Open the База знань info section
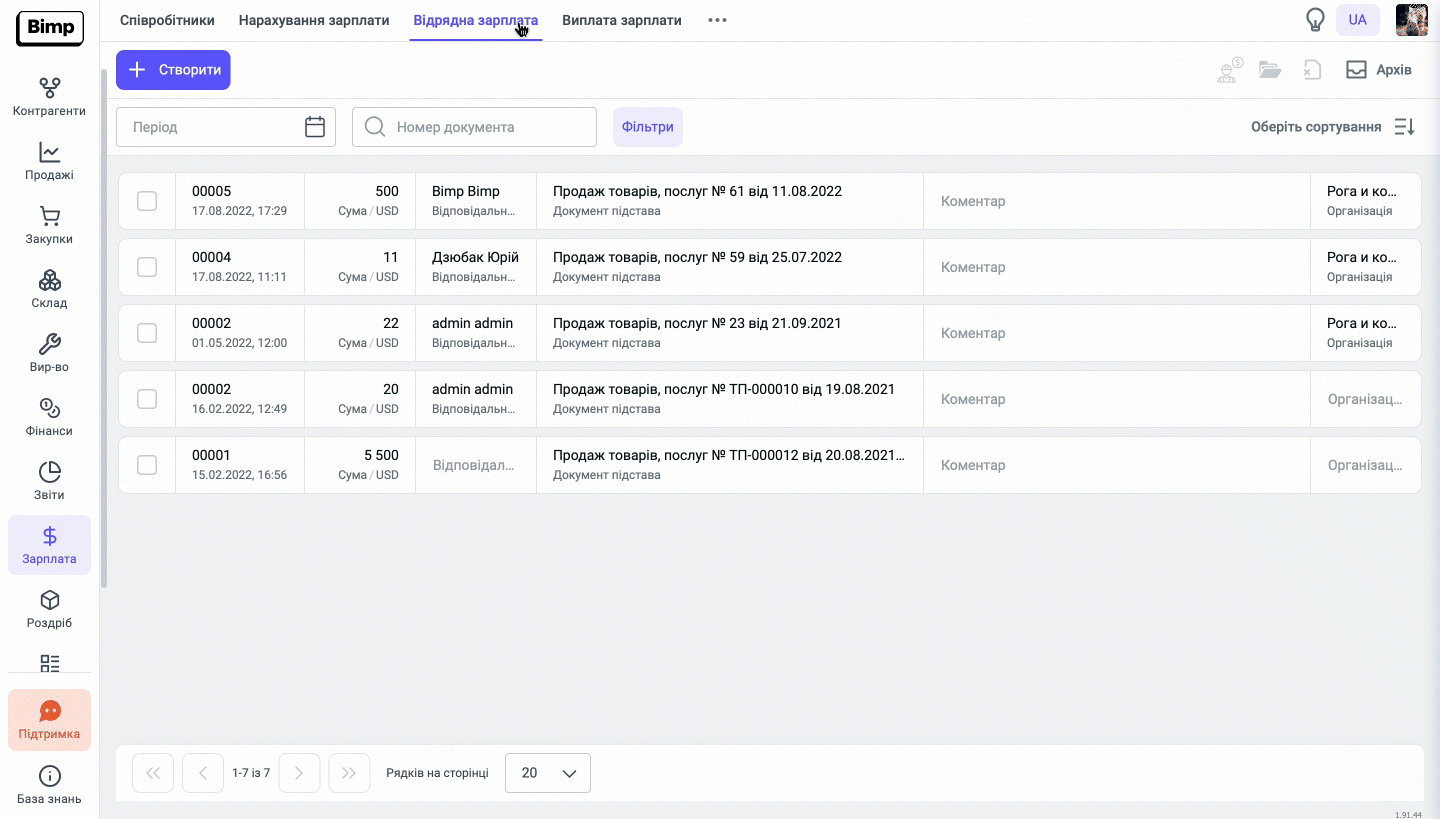1440x819 pixels. [x=49, y=786]
